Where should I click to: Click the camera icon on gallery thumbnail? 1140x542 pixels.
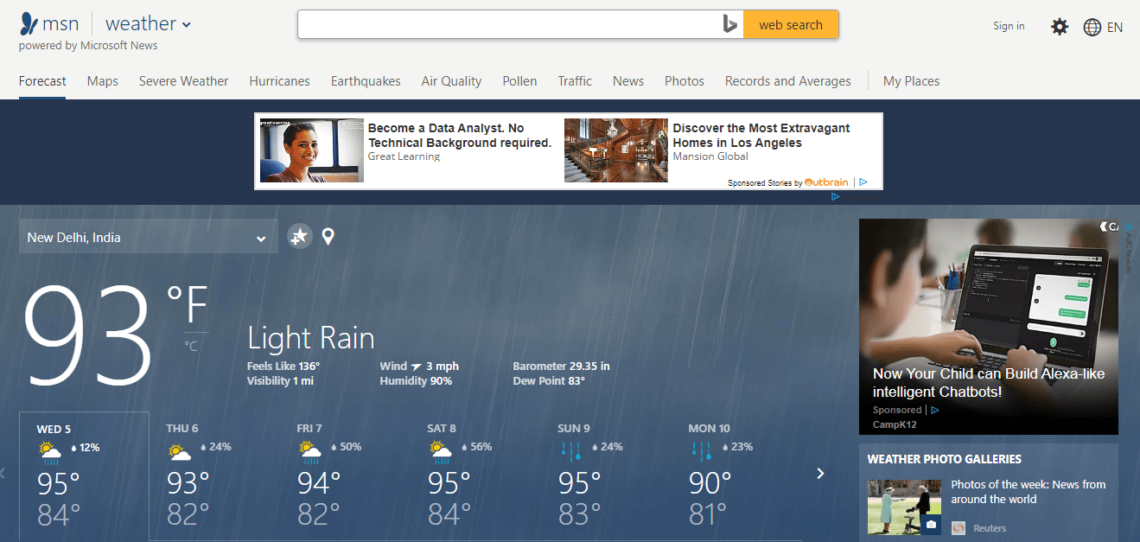click(x=931, y=524)
